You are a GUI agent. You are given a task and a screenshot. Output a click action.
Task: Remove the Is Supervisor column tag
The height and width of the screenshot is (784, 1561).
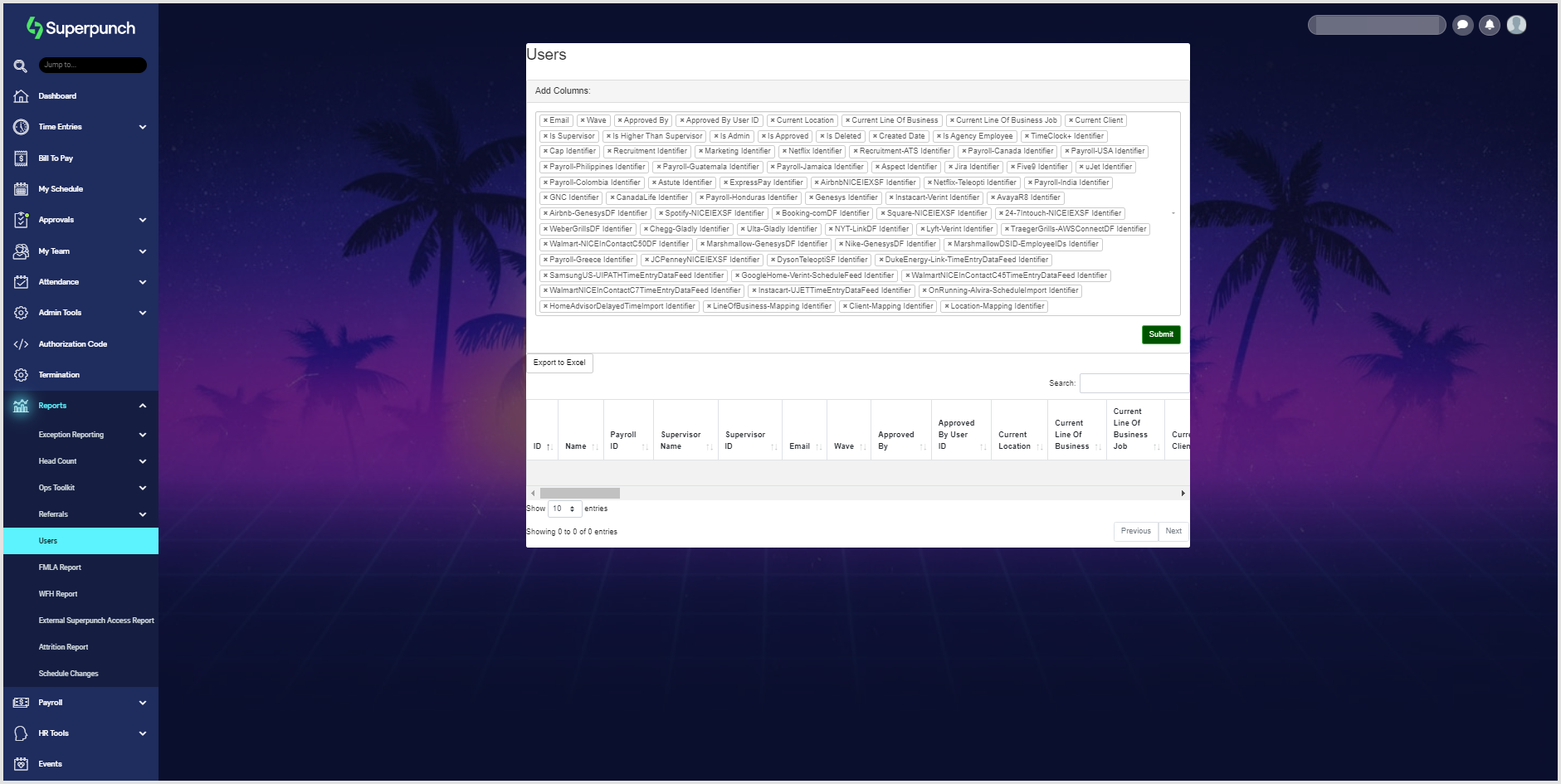(545, 137)
